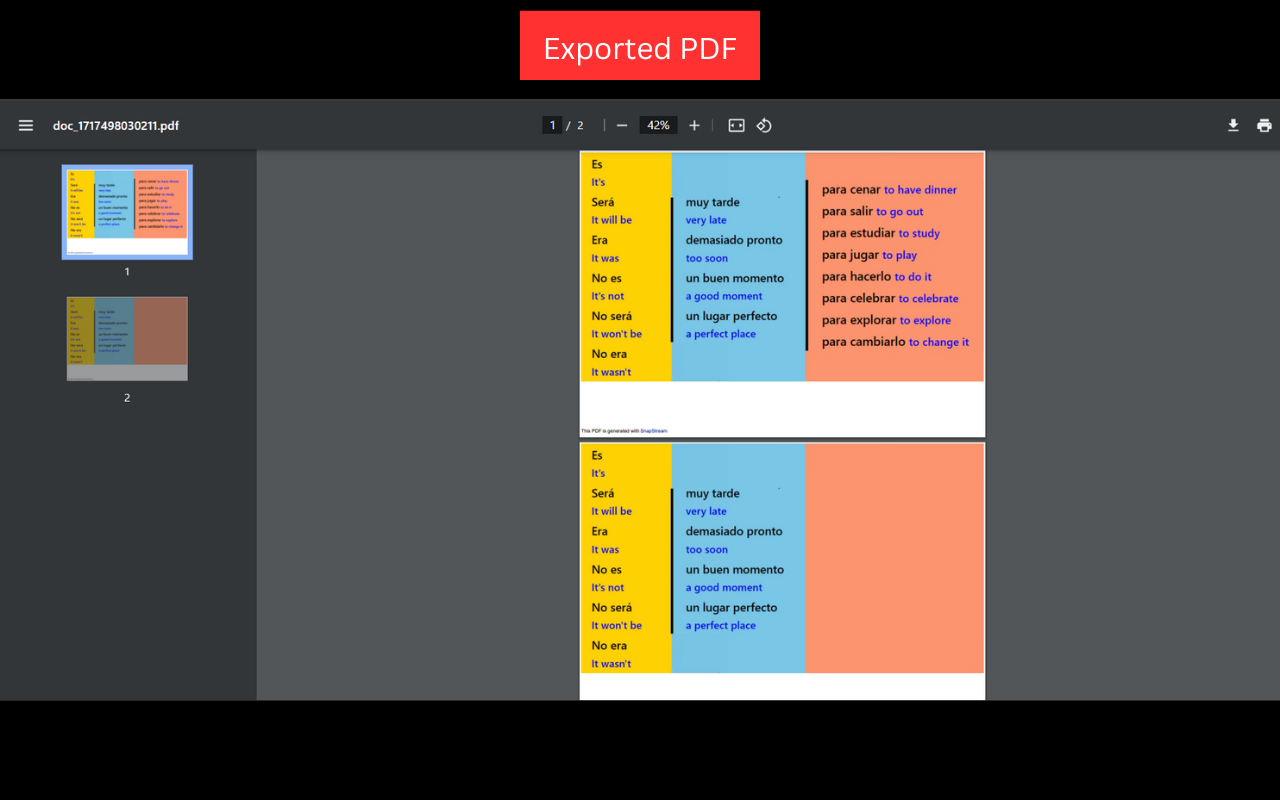The width and height of the screenshot is (1280, 800).
Task: Click thumbnail label number 1
Action: (127, 272)
